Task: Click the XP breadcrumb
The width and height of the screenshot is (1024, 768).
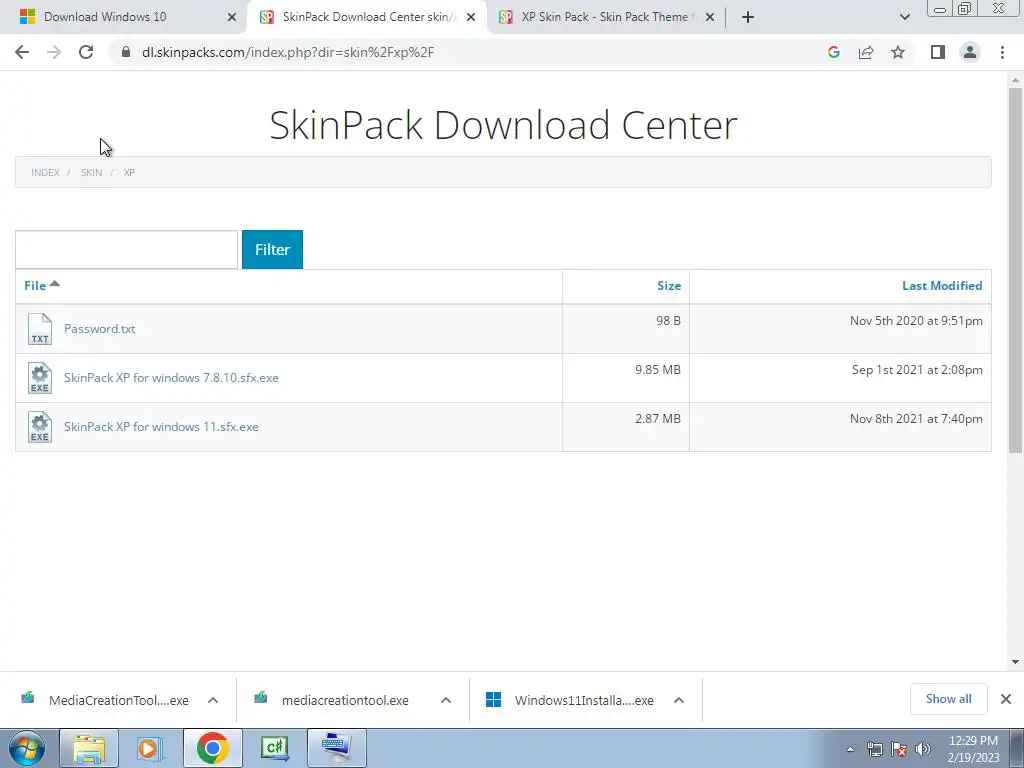Action: tap(129, 172)
